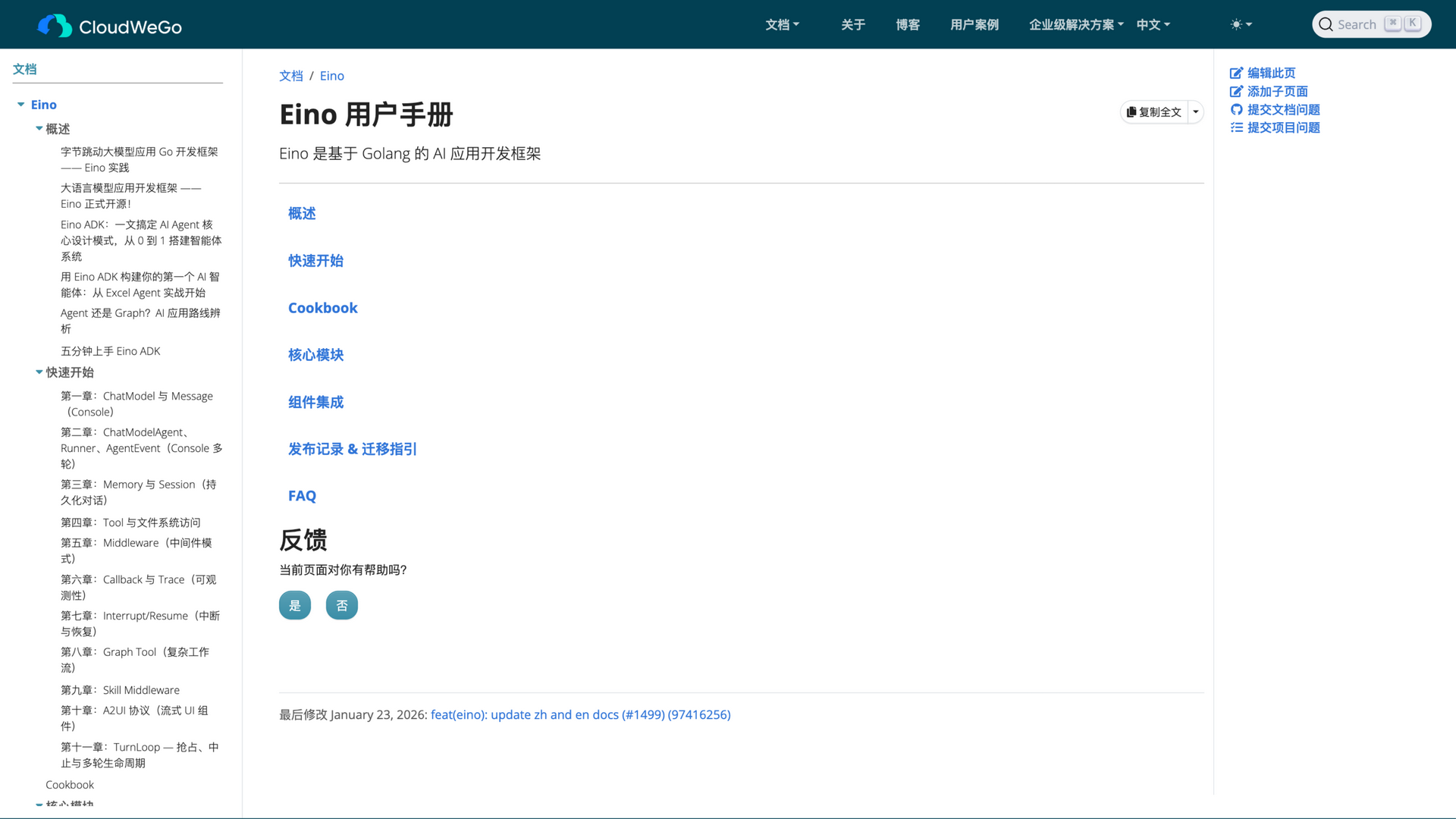Open sidebar item Agent 还是 Graph？AI 应用路线辨析
1456x819 pixels.
(x=140, y=321)
